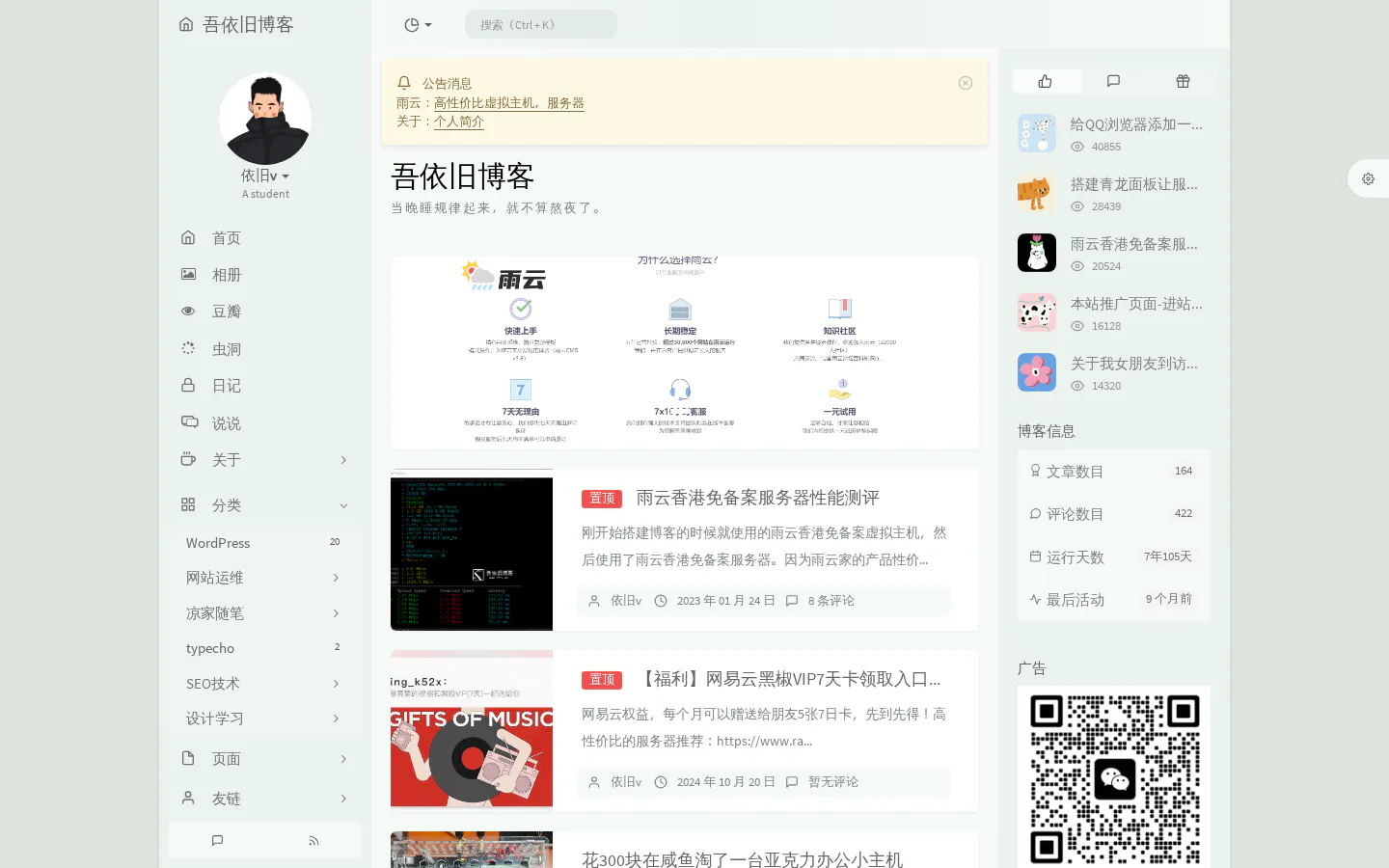The width and height of the screenshot is (1389, 868).
Task: Expand 凉家随笔 subcategory chevron
Action: point(336,613)
